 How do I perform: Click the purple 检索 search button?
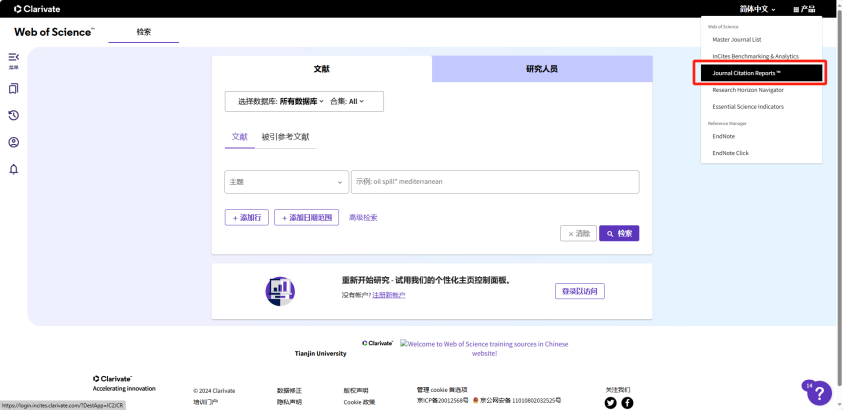[619, 233]
